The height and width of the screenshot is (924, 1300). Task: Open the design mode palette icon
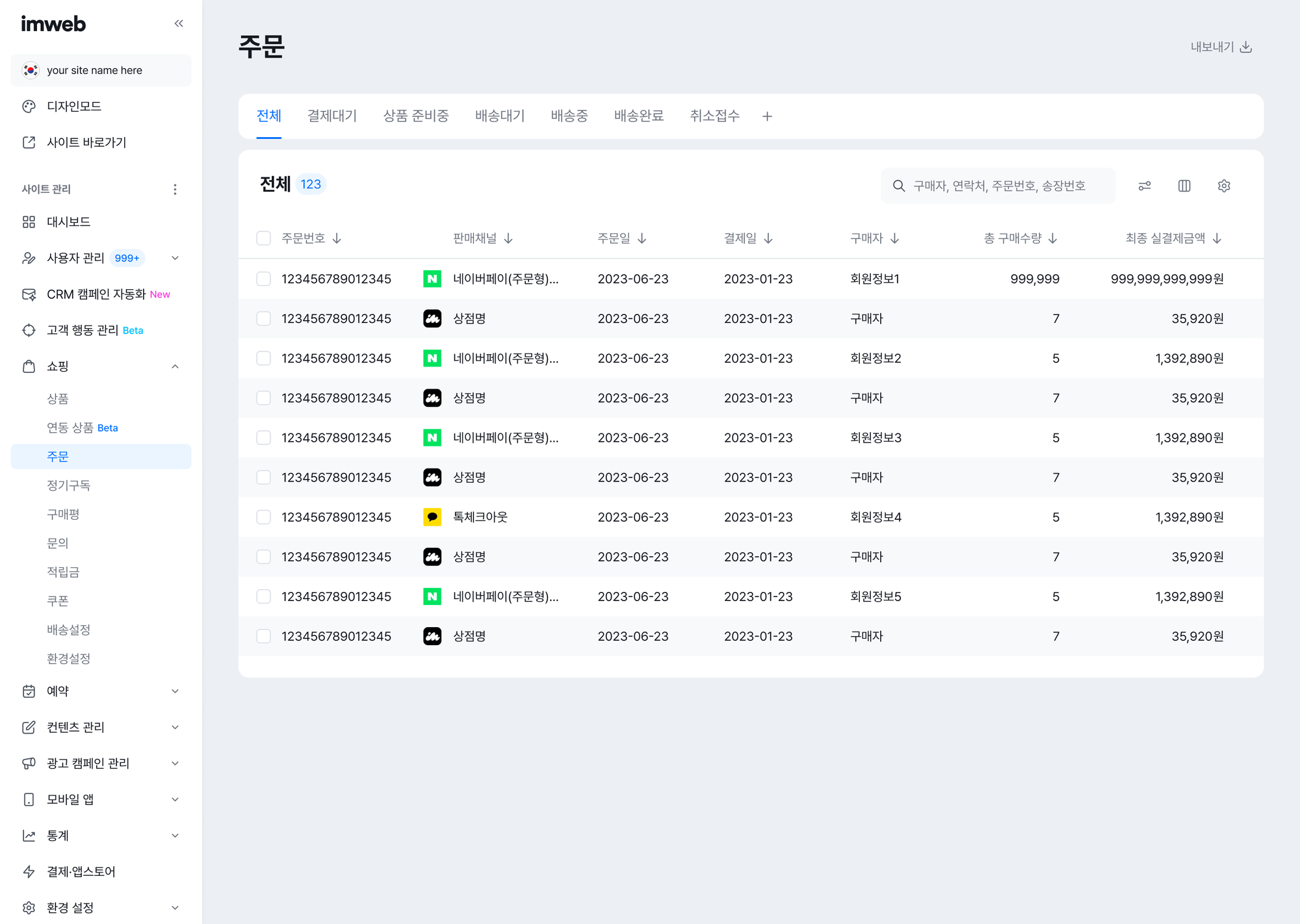click(29, 107)
